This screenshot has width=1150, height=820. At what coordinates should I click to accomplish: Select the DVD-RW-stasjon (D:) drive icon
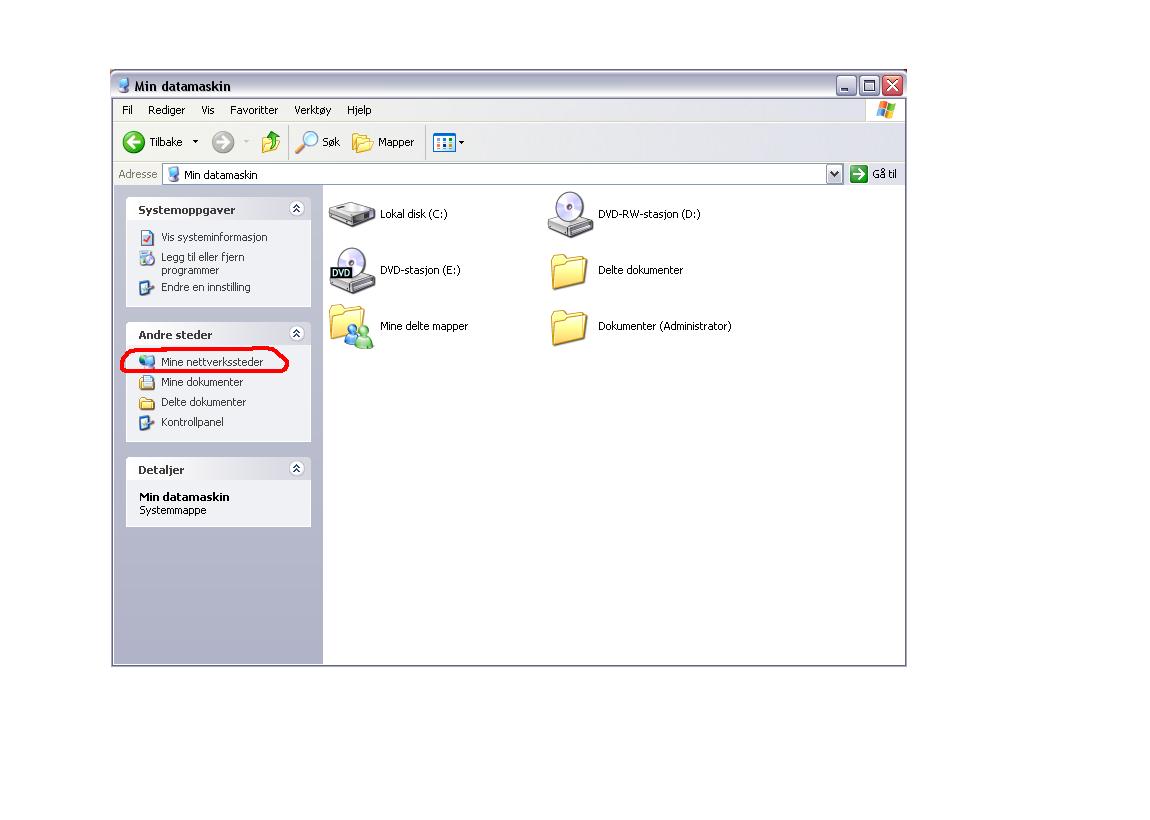(570, 214)
